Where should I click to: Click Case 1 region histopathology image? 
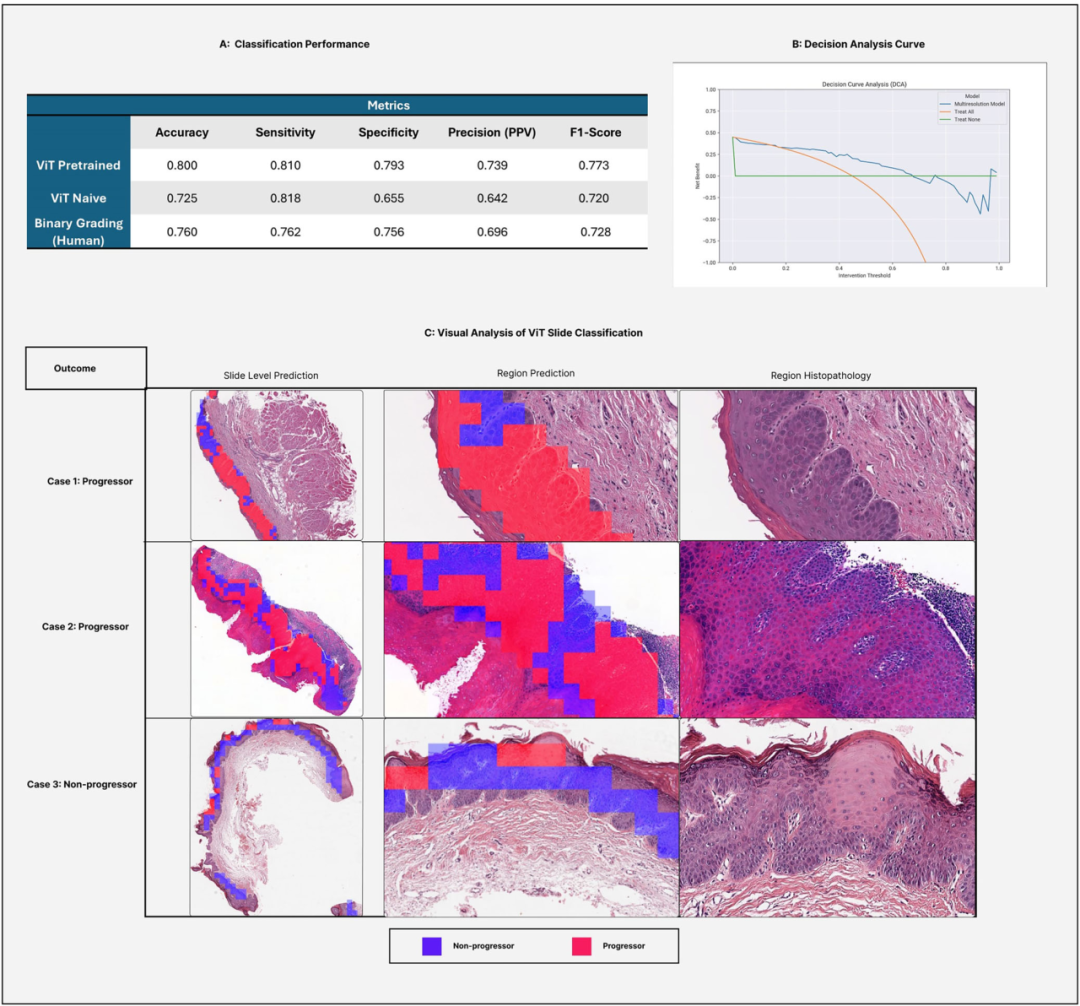pos(827,465)
